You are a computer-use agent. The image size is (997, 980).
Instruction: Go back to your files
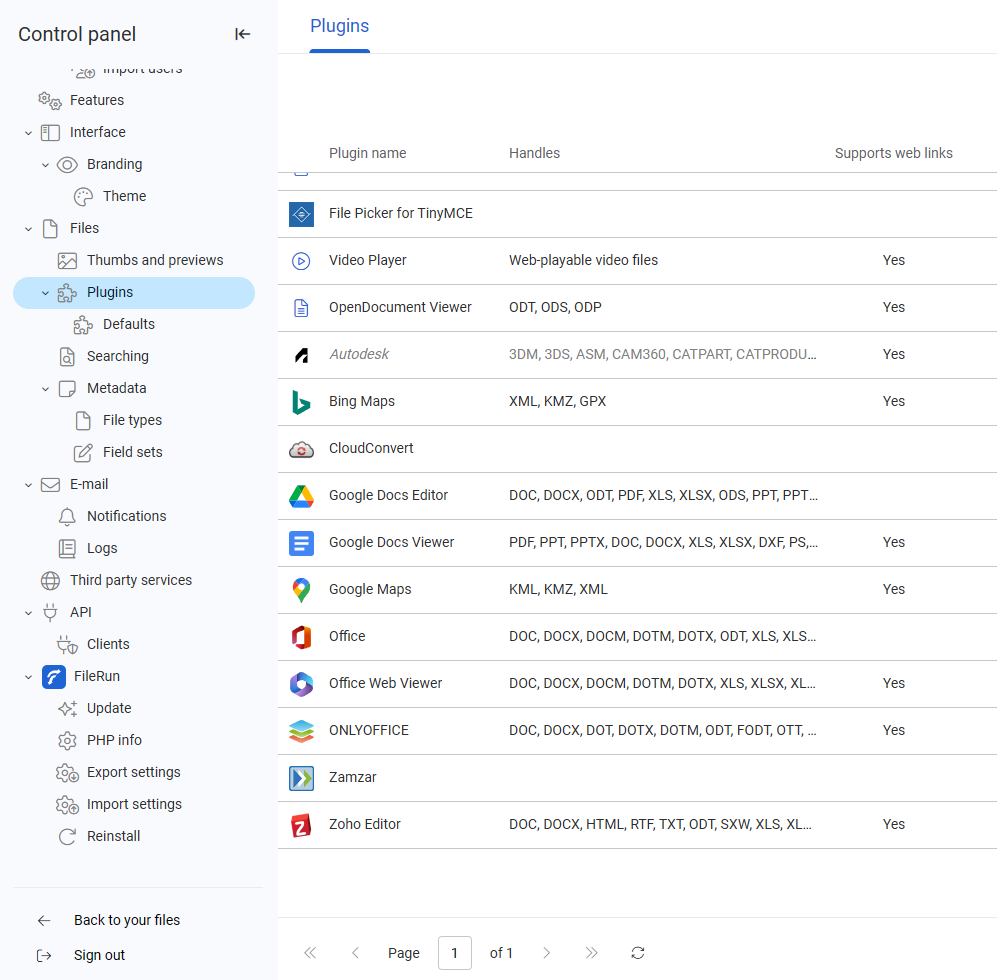pos(127,920)
